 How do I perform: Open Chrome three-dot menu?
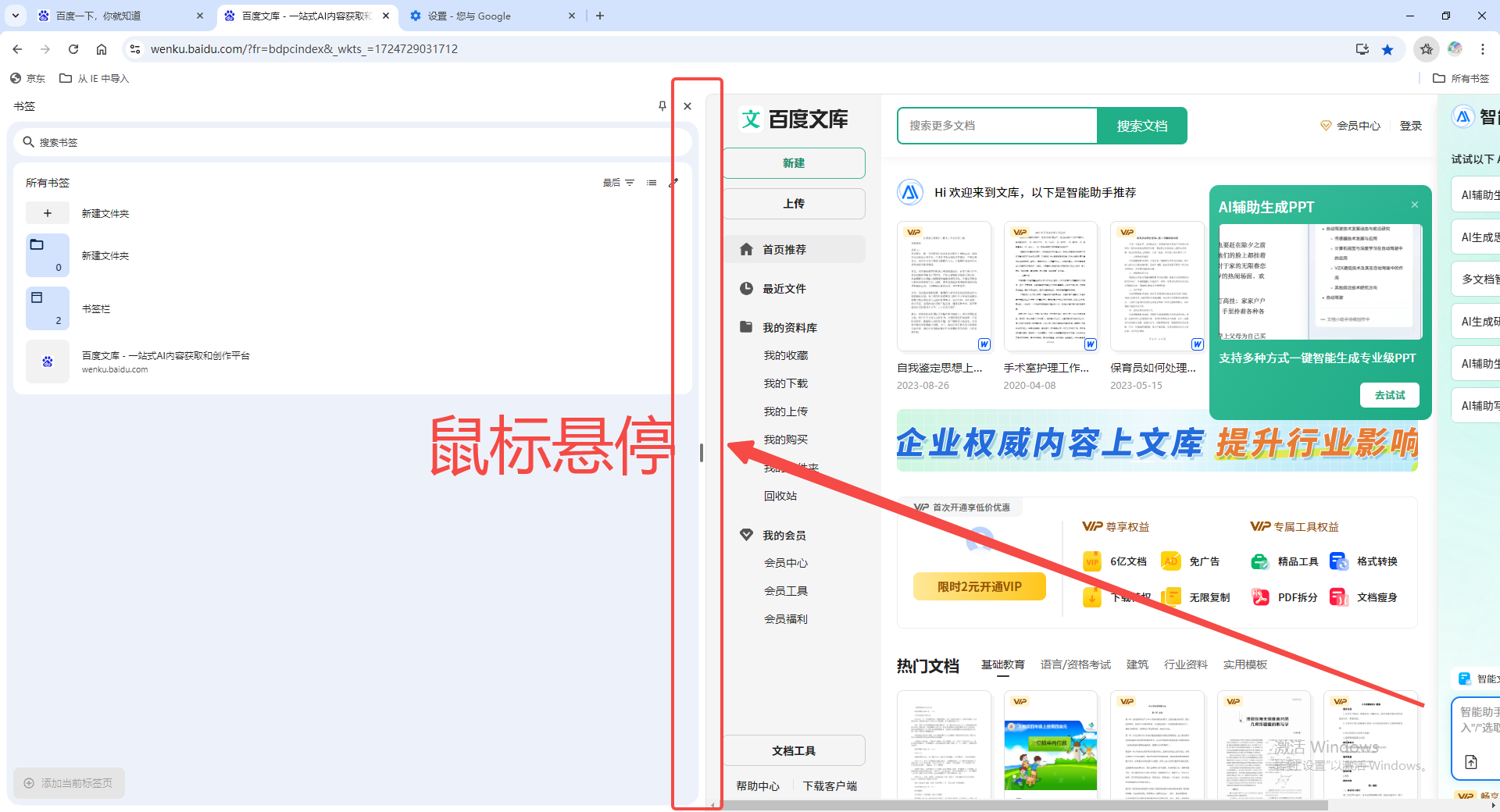[1483, 49]
